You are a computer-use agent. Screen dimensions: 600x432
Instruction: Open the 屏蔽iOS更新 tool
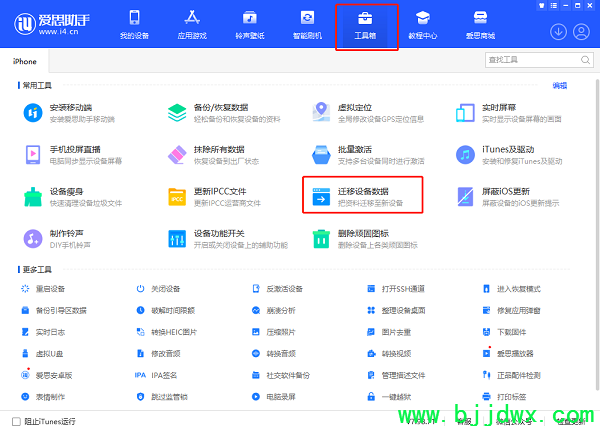507,197
